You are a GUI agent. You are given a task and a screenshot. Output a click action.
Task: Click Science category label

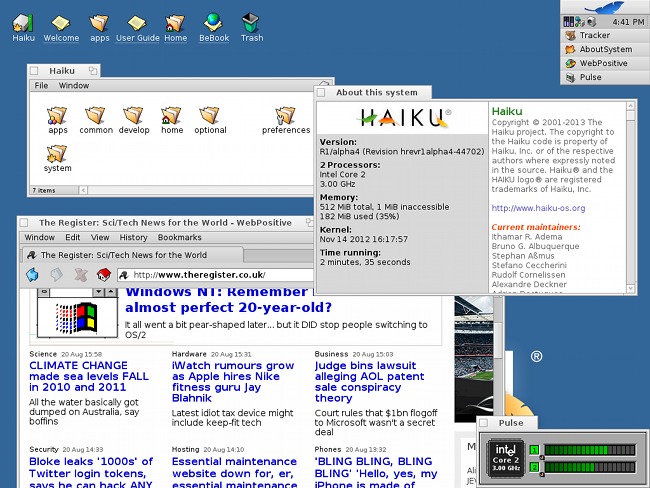[x=43, y=354]
